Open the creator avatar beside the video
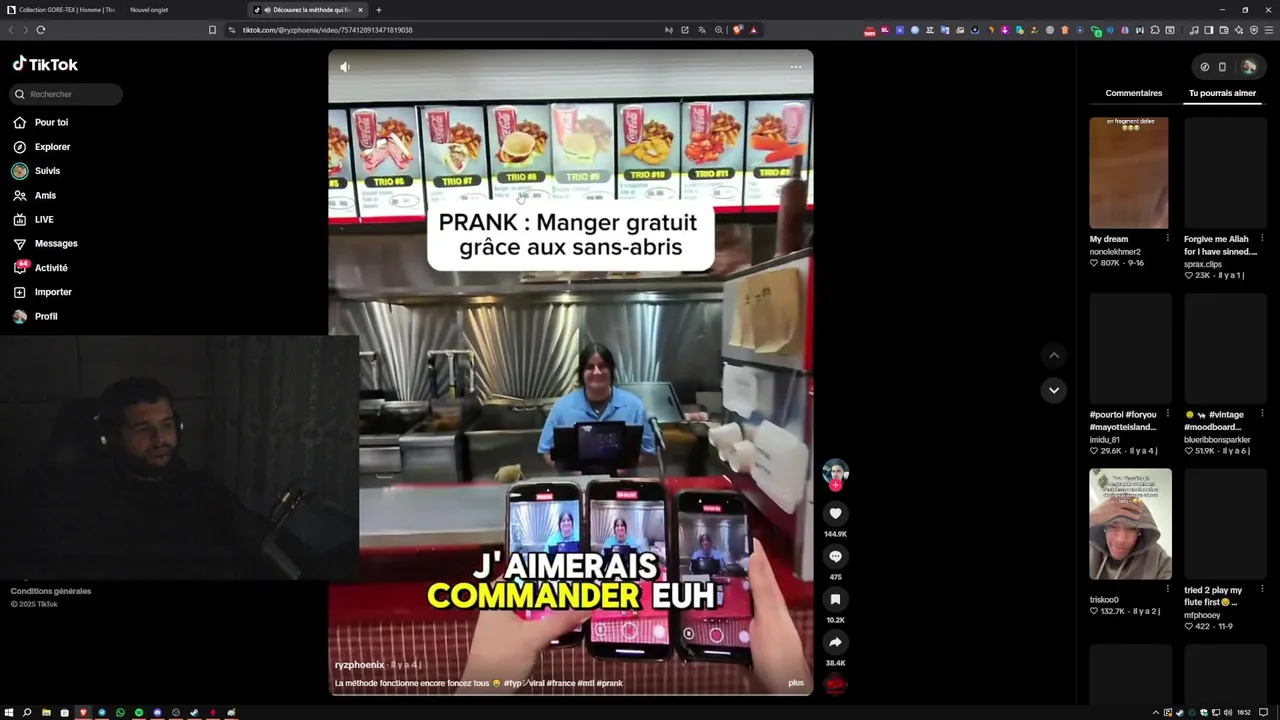This screenshot has width=1280, height=720. click(835, 472)
